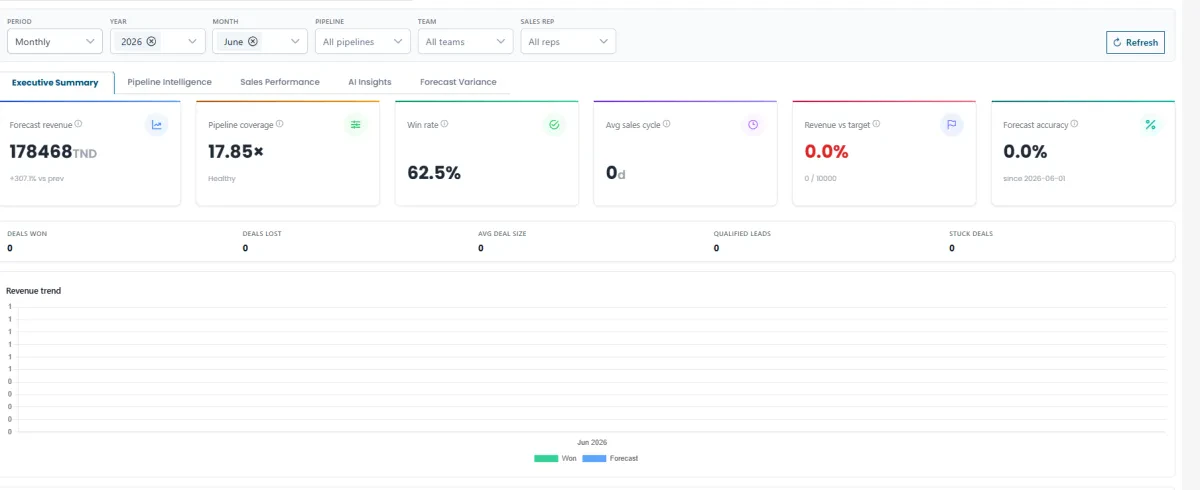Toggle the Forecast series in chart legend
The height and width of the screenshot is (490, 1200).
610,458
